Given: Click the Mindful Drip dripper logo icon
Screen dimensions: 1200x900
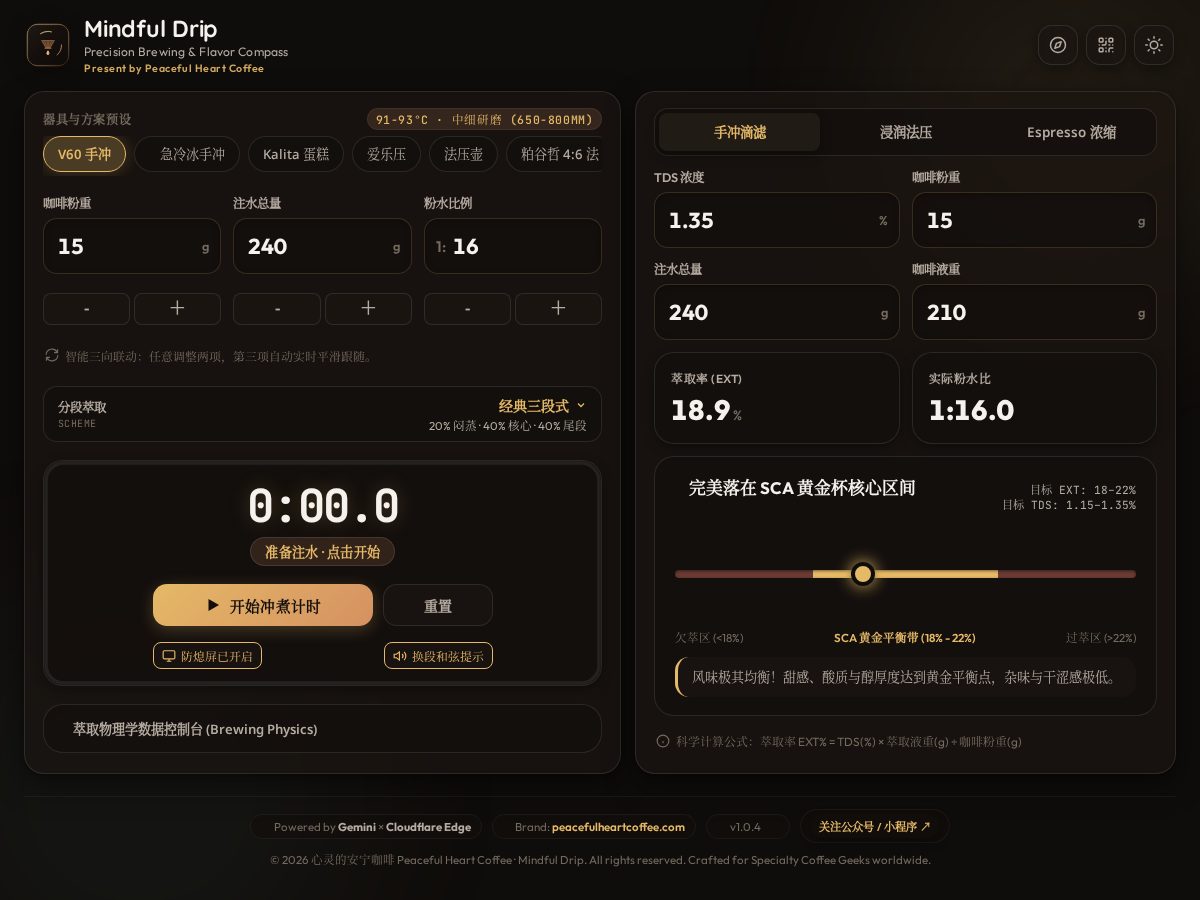Looking at the screenshot, I should (x=48, y=45).
